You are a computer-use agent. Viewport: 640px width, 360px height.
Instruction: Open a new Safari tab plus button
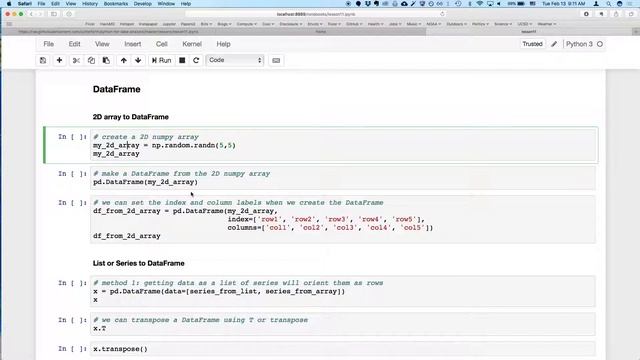(x=636, y=31)
